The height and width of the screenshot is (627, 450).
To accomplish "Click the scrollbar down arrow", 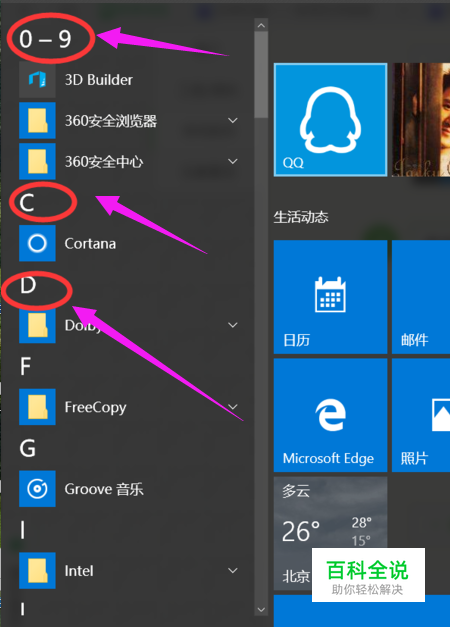I will click(261, 609).
